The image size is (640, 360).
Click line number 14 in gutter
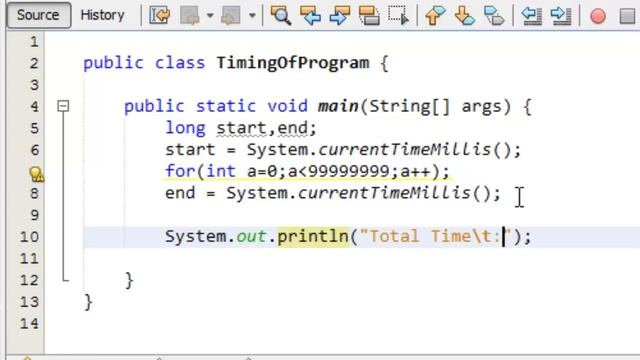29,323
